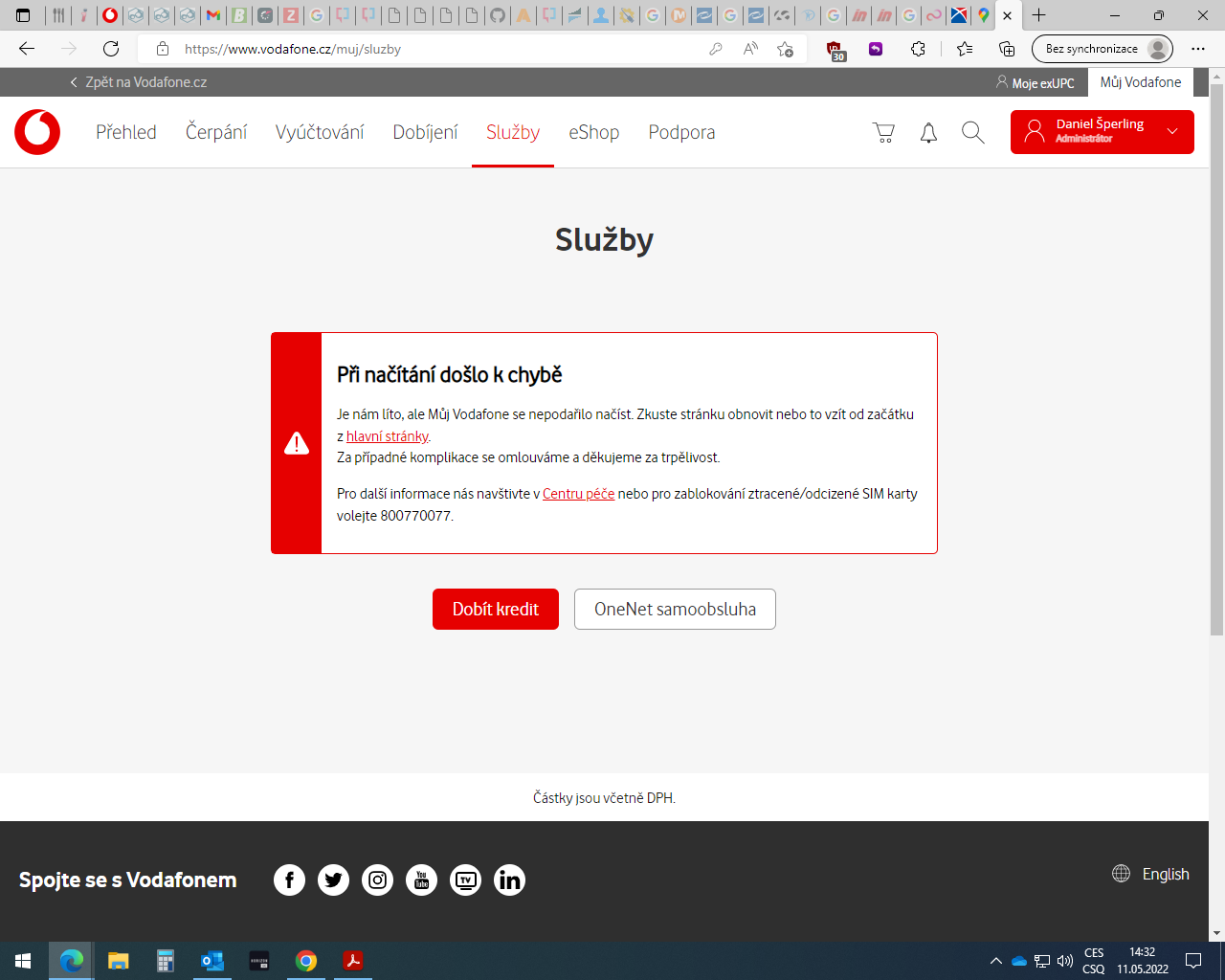1225x980 pixels.
Task: Switch to the Vodafone logo tab in the tab strip
Action: [x=110, y=15]
